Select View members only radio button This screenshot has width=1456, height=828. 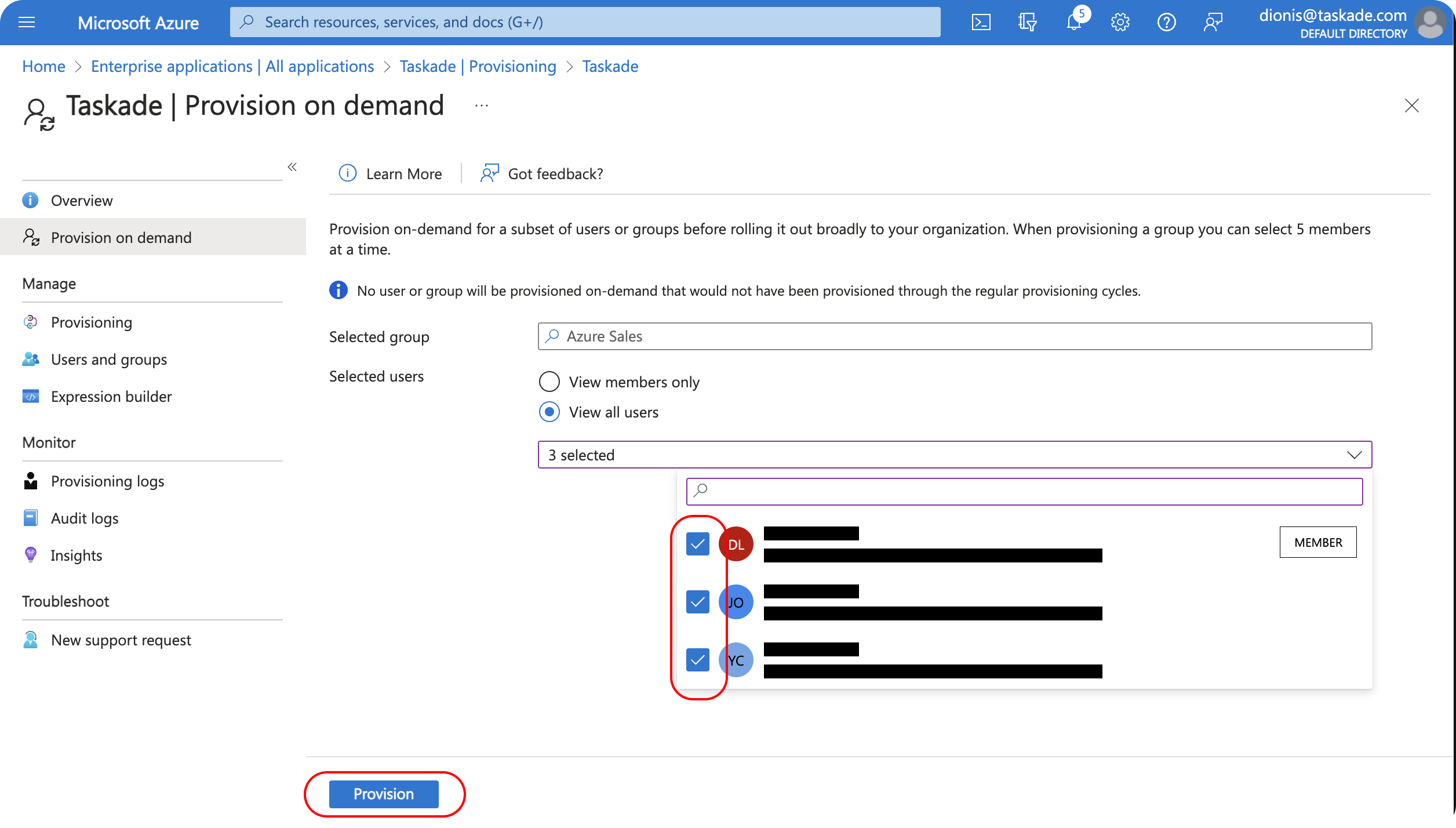click(x=549, y=382)
